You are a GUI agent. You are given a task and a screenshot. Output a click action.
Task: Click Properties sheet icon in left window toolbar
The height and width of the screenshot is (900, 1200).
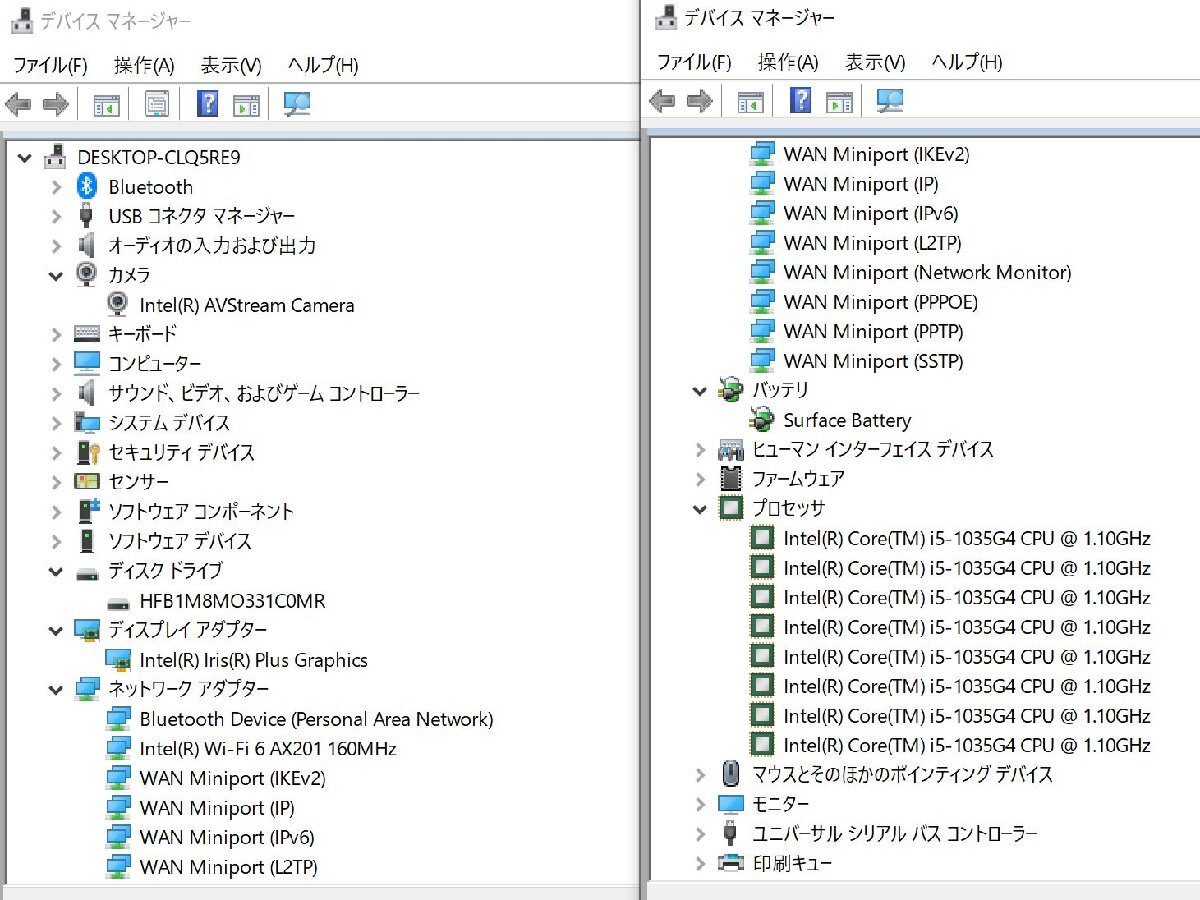click(x=157, y=104)
